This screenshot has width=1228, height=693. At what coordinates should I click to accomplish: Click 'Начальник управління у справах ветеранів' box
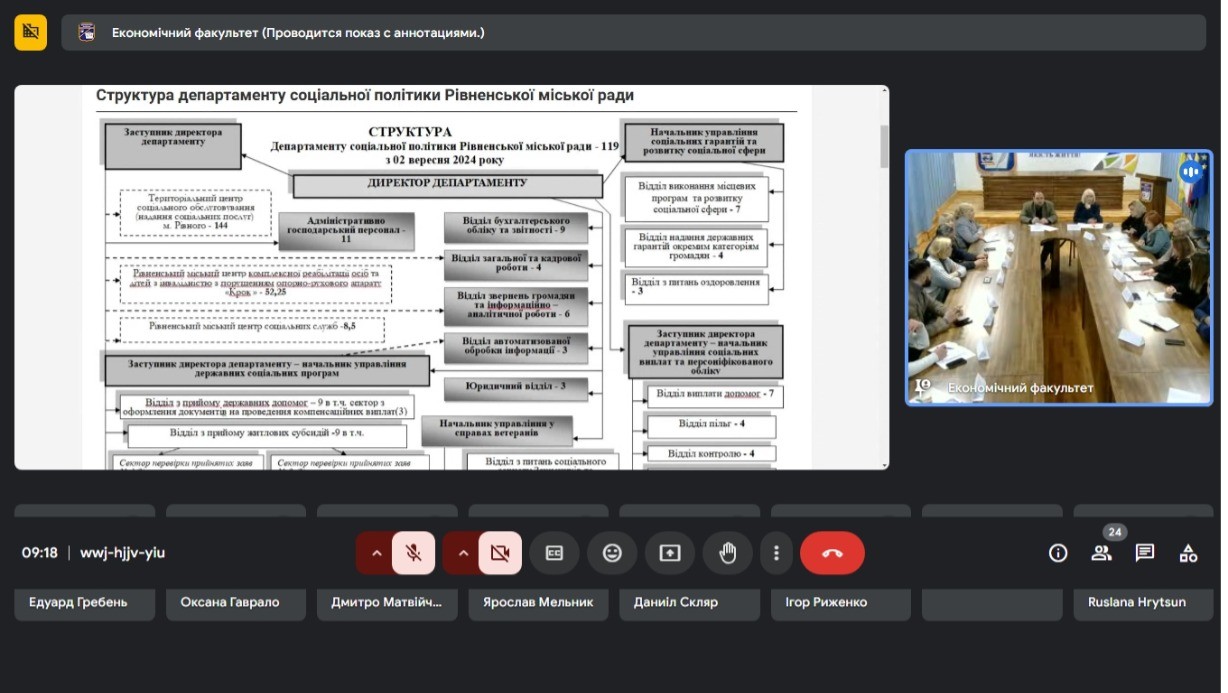(495, 430)
